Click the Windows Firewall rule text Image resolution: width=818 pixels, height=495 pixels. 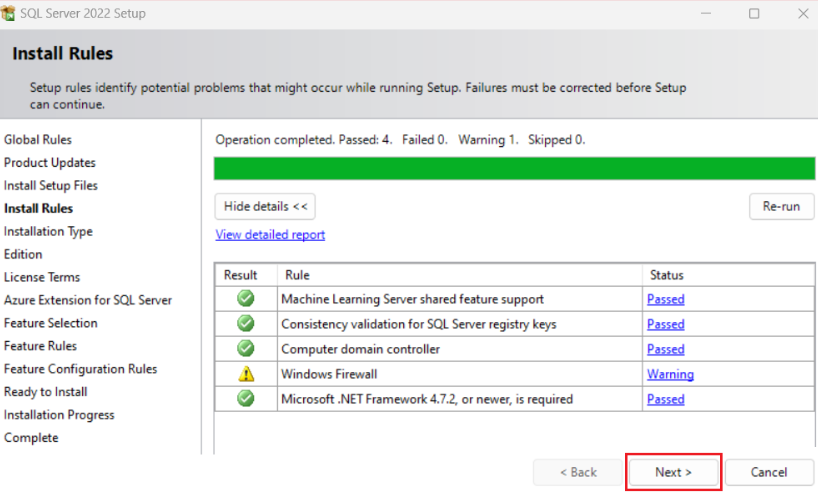329,374
